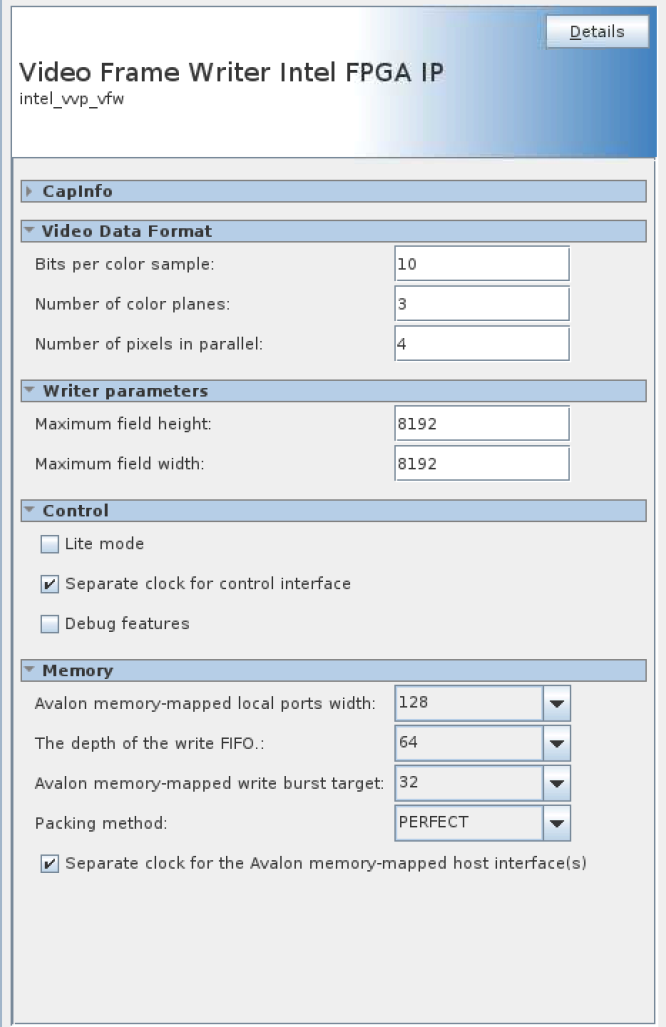Viewport: 666px width, 1027px height.
Task: Click the Bits per color sample field
Action: [481, 264]
